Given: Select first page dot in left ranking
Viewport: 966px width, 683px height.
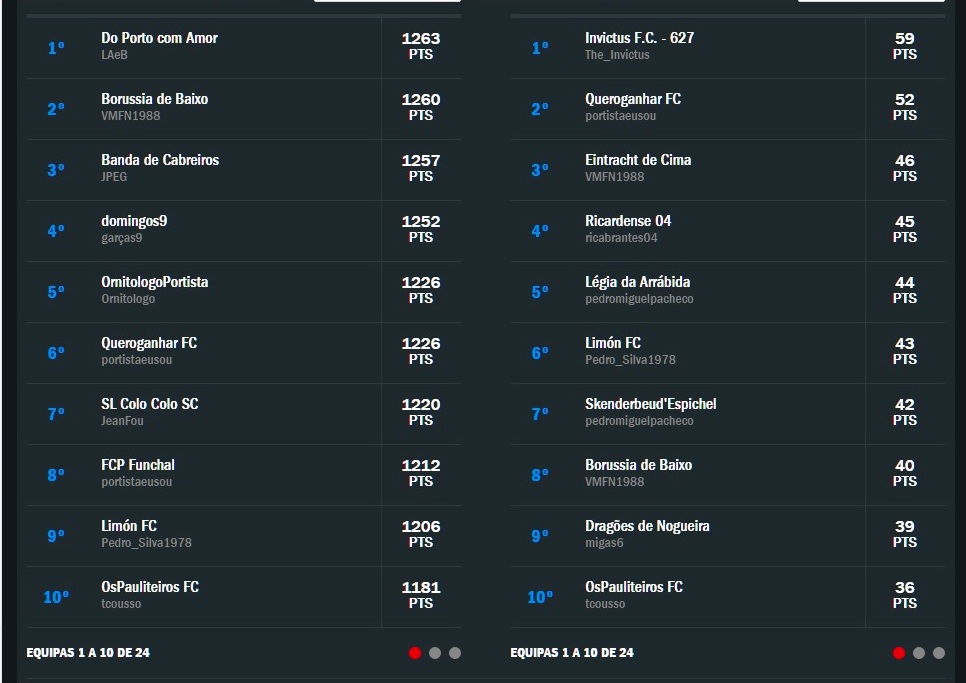Looking at the screenshot, I should [415, 653].
